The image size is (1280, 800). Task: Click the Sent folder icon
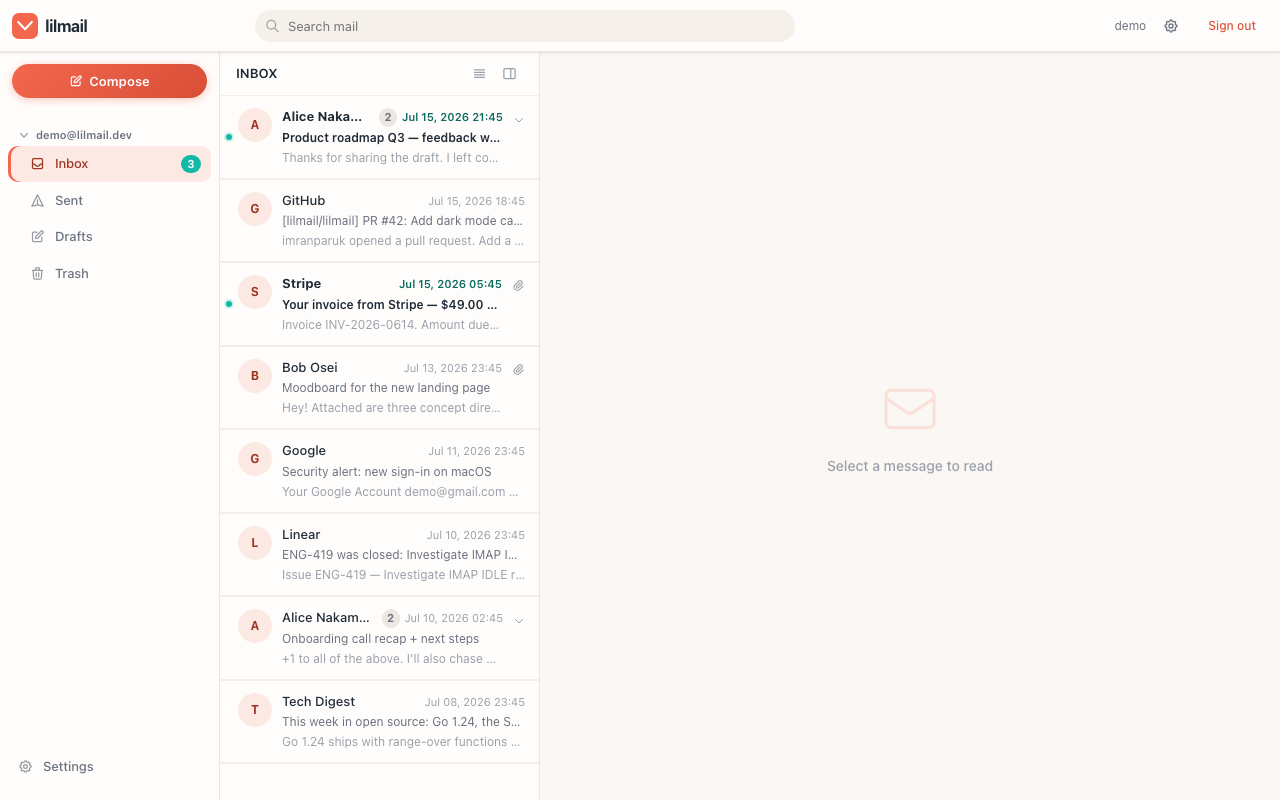(x=38, y=201)
